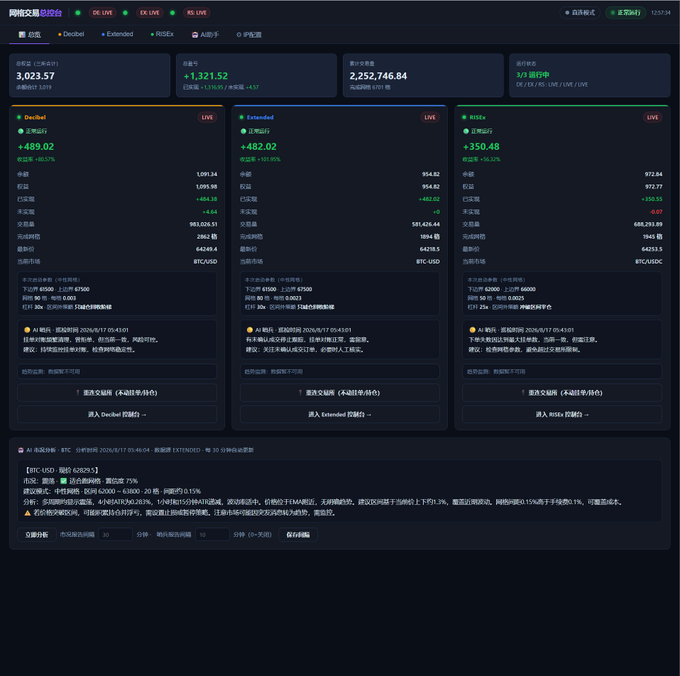Screen dimensions: 680x676
Task: Click 重连交易所 button on Decibel card
Action: click(117, 393)
